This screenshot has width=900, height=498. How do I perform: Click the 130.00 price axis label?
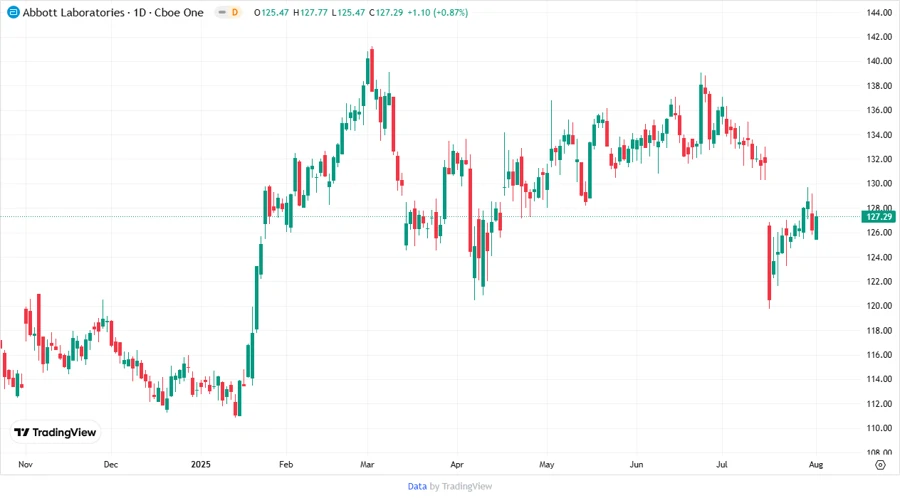pos(879,184)
